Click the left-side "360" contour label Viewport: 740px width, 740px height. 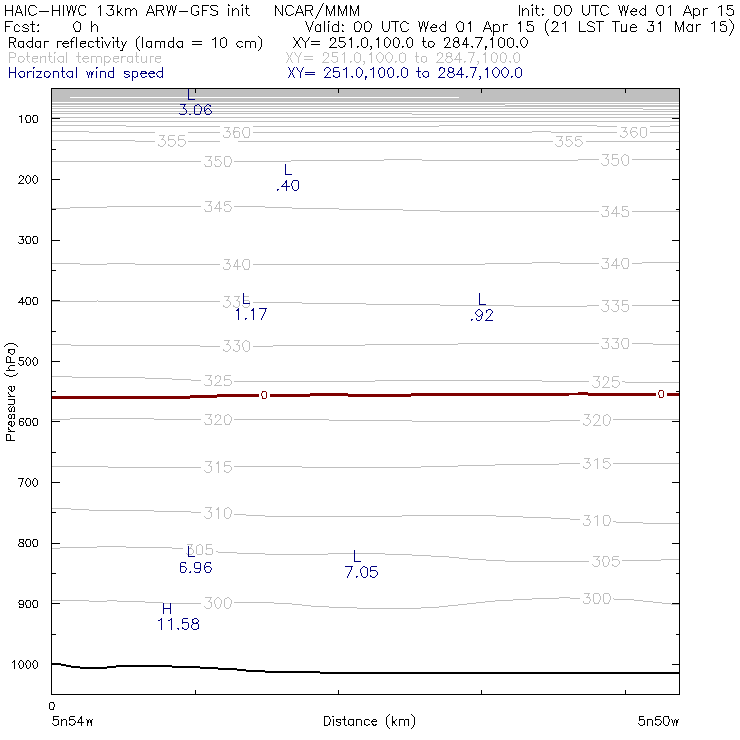[236, 133]
